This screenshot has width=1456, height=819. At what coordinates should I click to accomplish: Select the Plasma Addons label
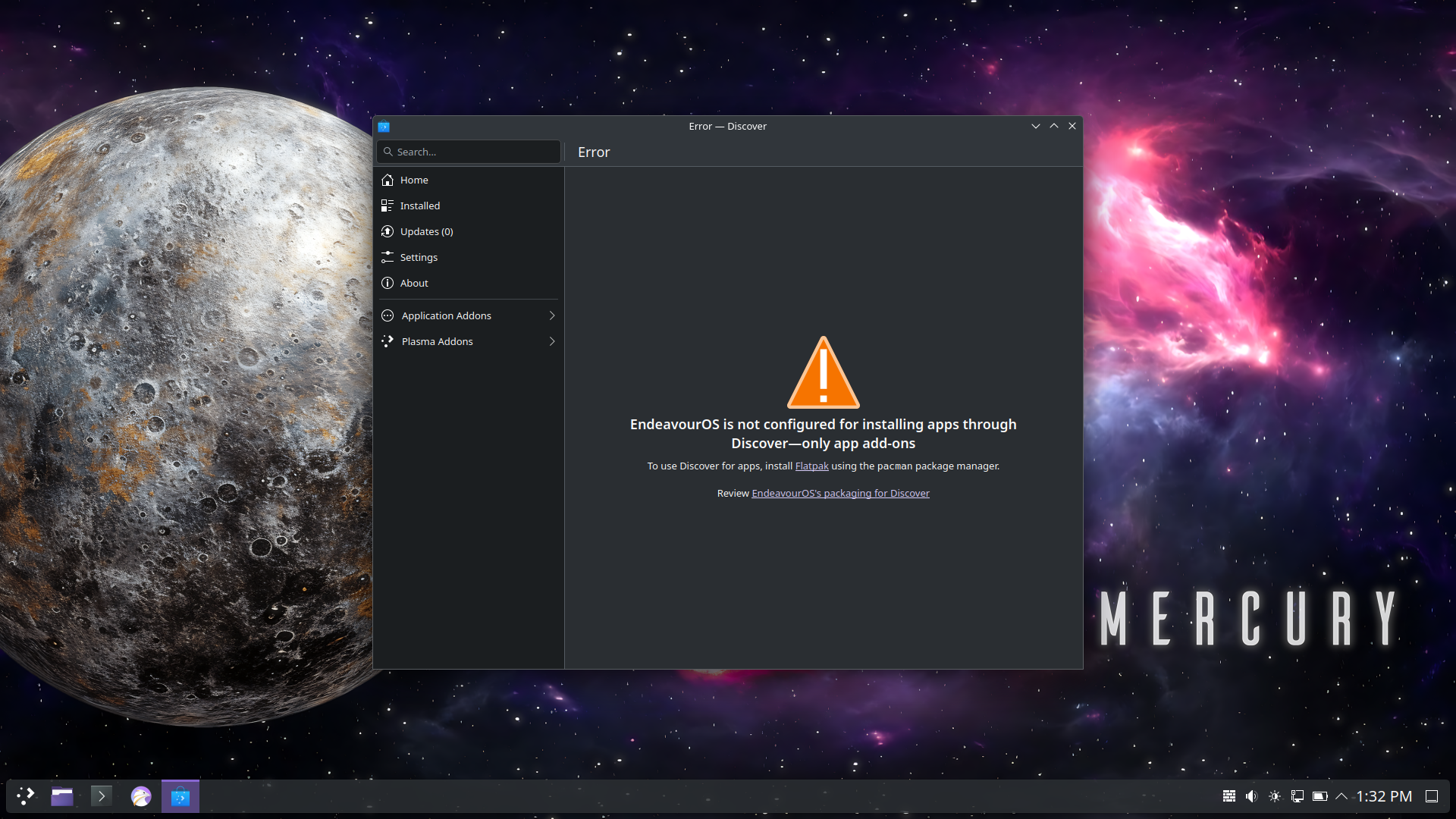point(438,341)
